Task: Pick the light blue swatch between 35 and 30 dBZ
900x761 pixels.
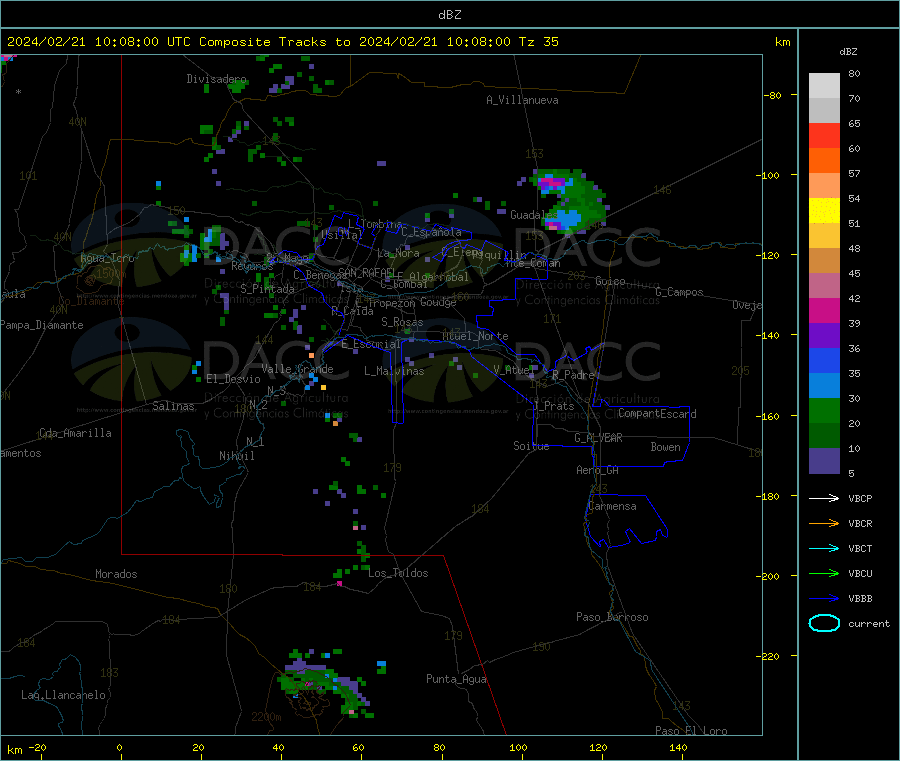Action: [824, 386]
